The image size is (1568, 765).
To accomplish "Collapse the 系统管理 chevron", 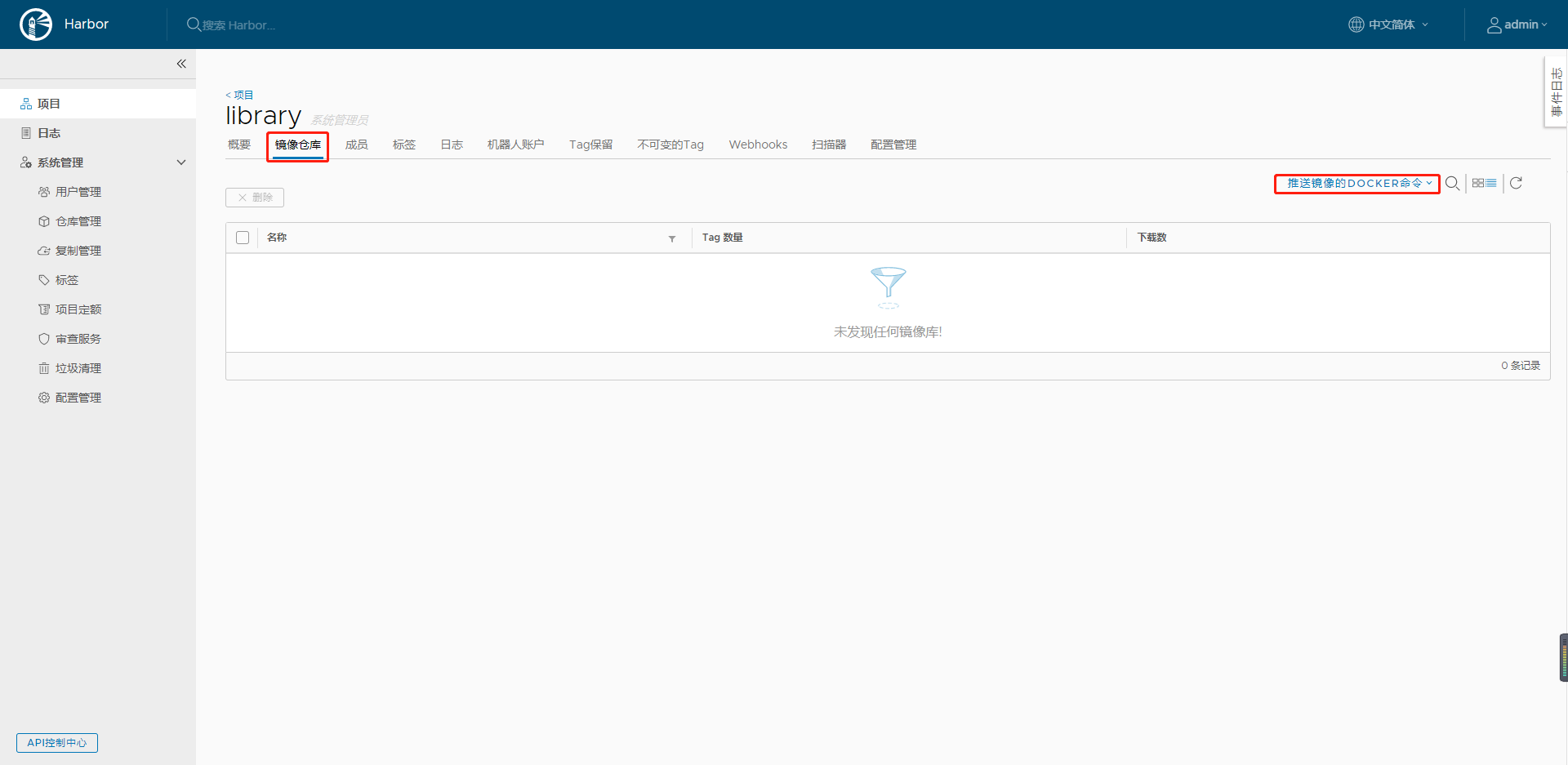I will tap(181, 162).
